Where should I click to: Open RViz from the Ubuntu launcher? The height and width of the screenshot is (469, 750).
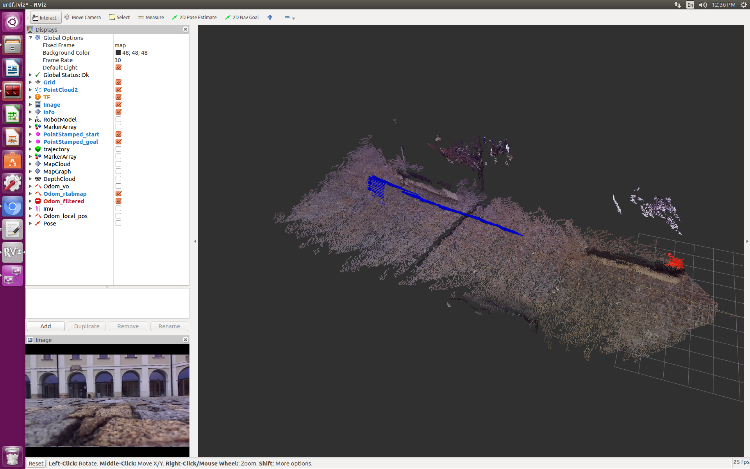click(13, 252)
